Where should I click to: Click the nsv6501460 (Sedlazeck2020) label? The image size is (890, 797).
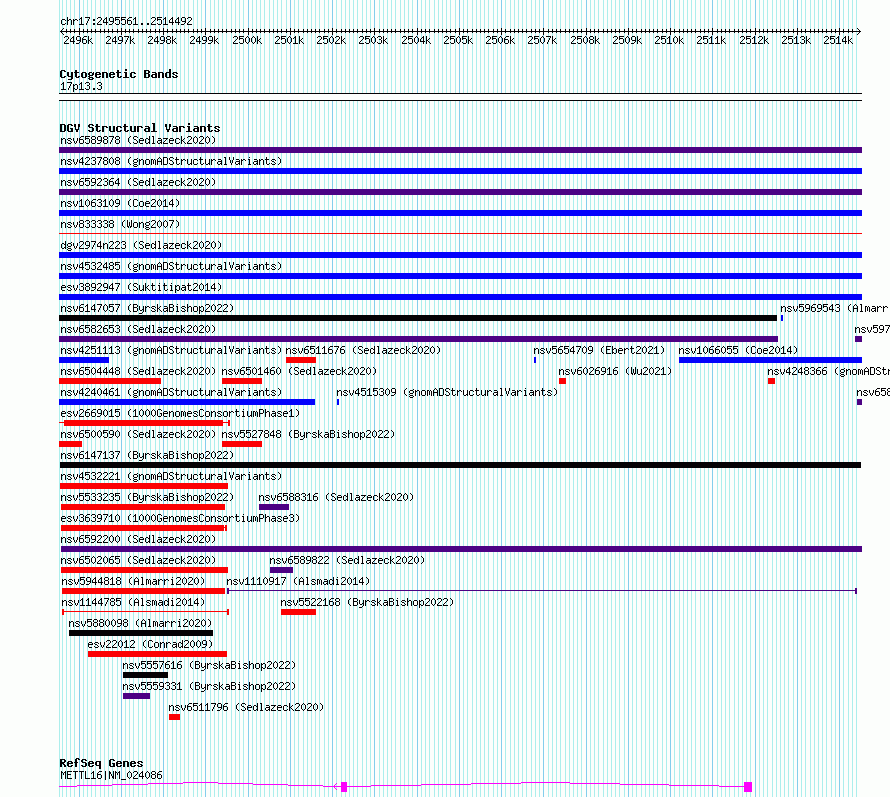(x=299, y=371)
